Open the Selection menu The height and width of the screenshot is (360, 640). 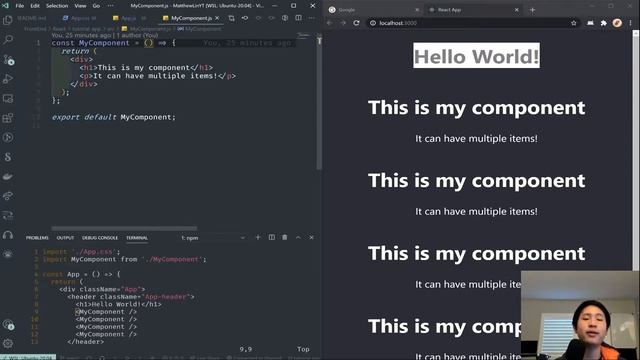coord(57,6)
